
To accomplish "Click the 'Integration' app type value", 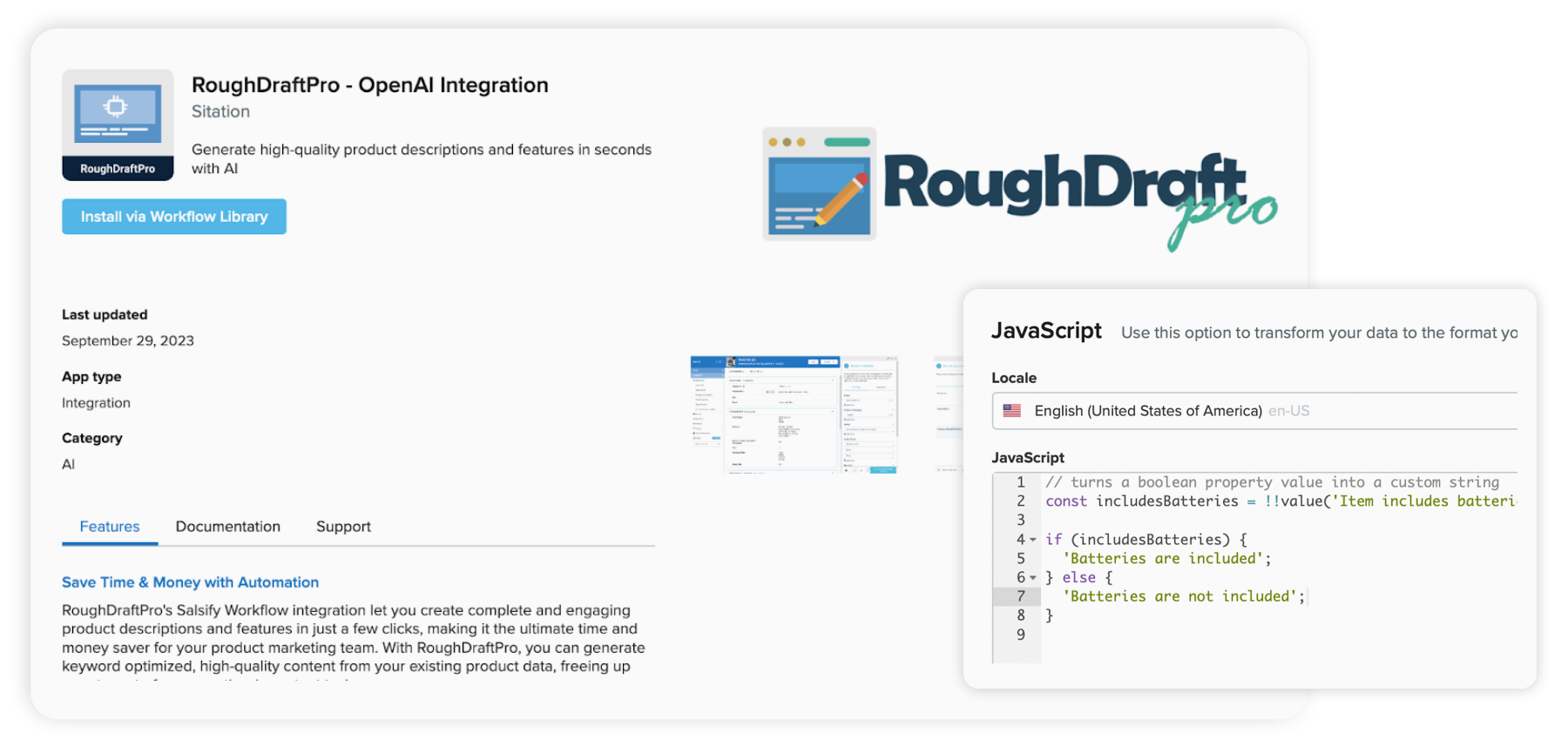I will tap(96, 403).
